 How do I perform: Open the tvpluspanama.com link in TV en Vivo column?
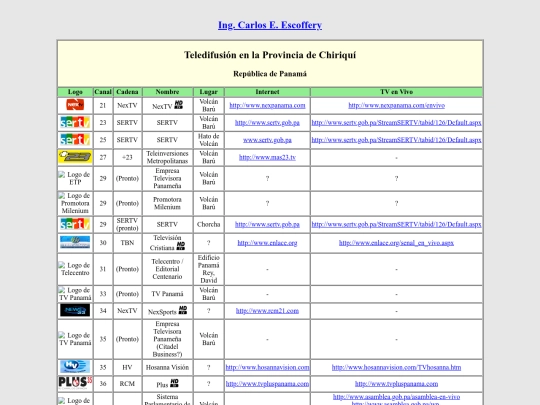[396, 384]
